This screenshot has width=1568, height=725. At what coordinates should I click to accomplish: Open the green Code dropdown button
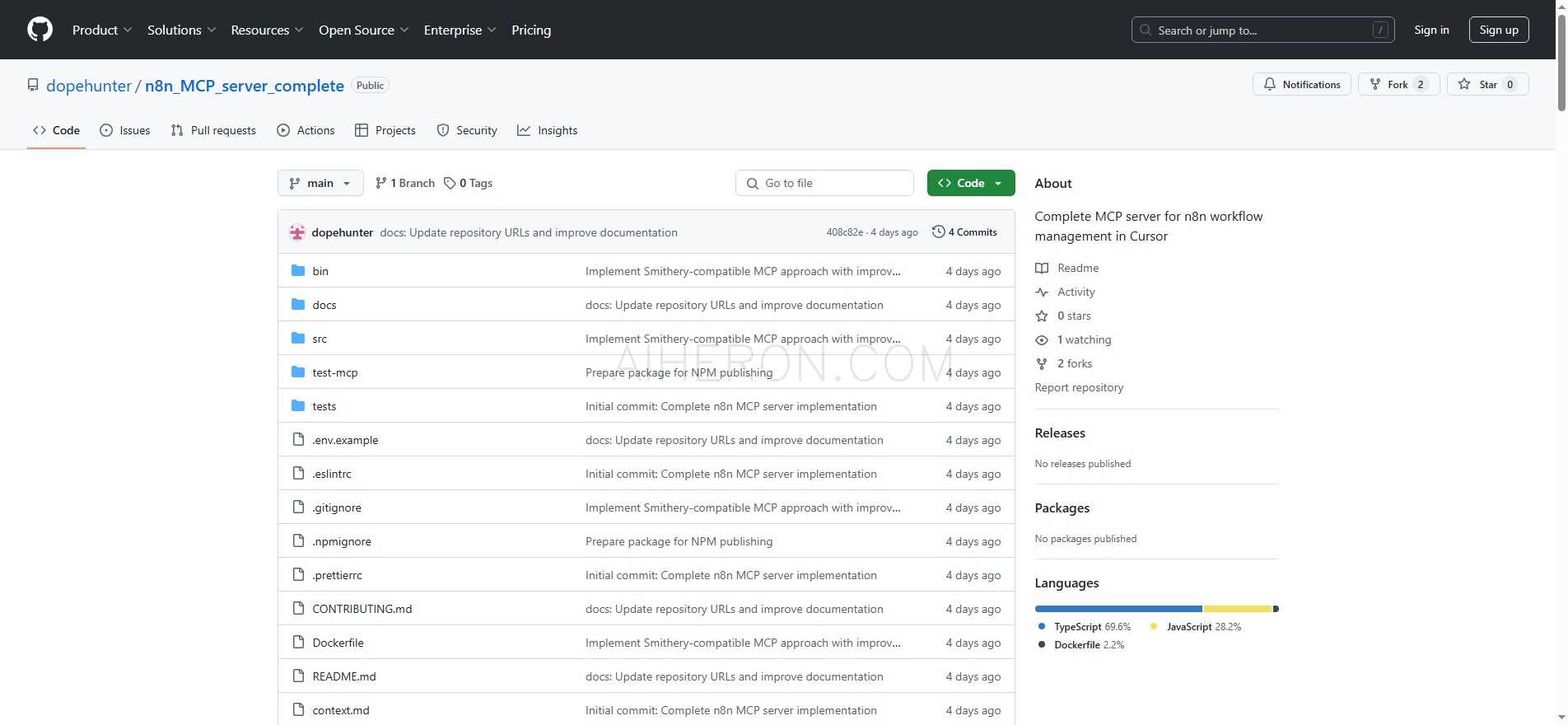[971, 183]
